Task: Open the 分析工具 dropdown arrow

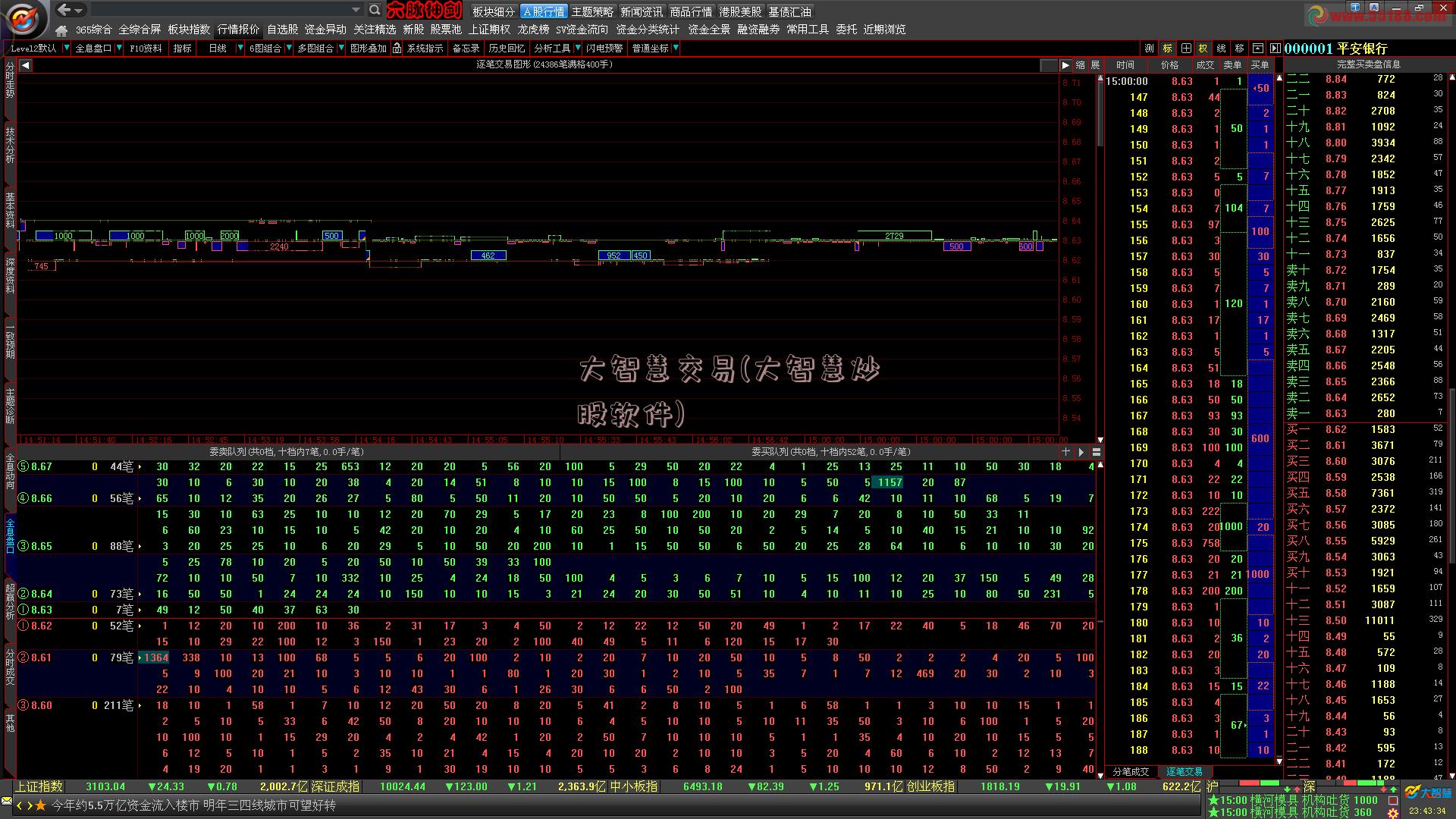Action: (x=576, y=48)
